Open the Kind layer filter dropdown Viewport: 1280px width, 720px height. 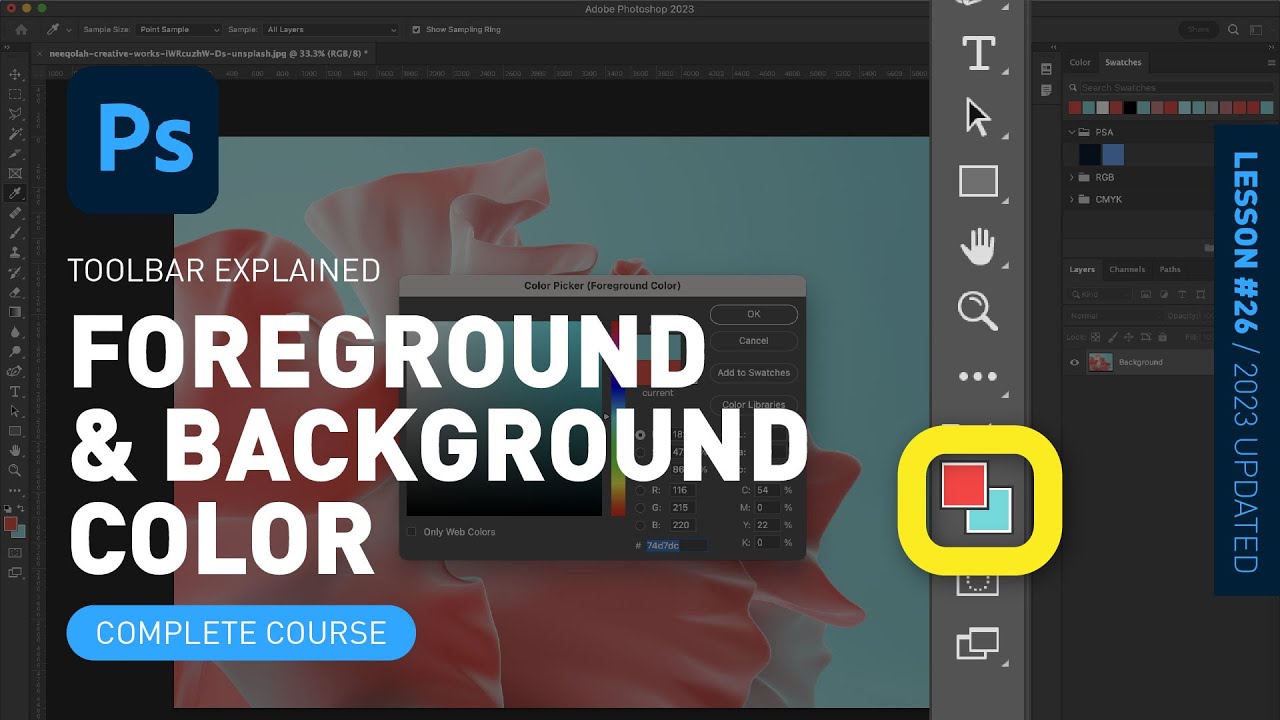(x=1099, y=295)
